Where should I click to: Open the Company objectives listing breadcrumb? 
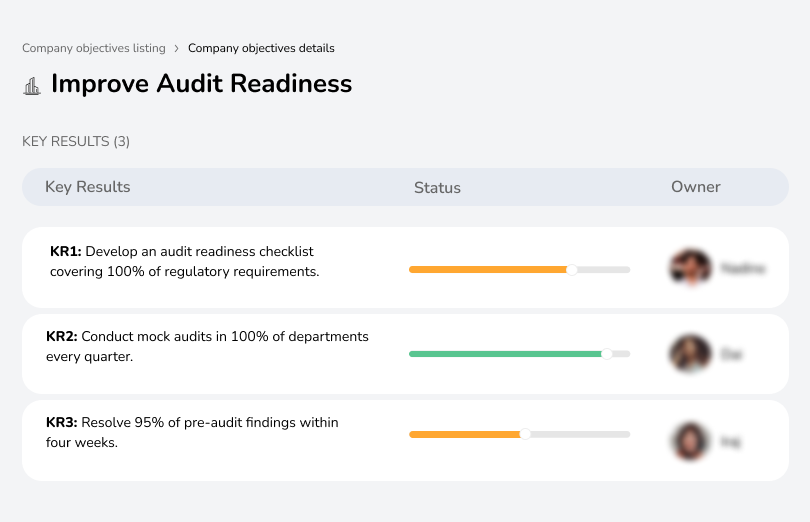(94, 48)
